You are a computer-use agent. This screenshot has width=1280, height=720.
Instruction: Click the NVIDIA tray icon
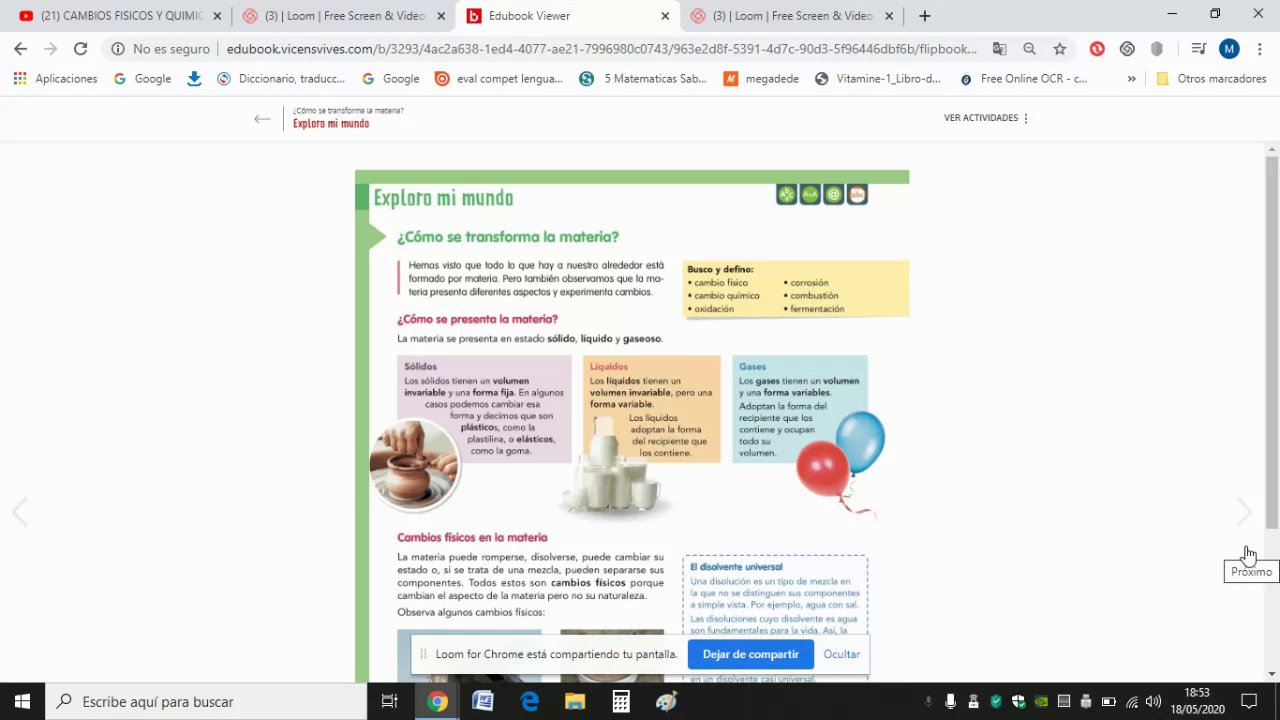pyautogui.click(x=1041, y=701)
